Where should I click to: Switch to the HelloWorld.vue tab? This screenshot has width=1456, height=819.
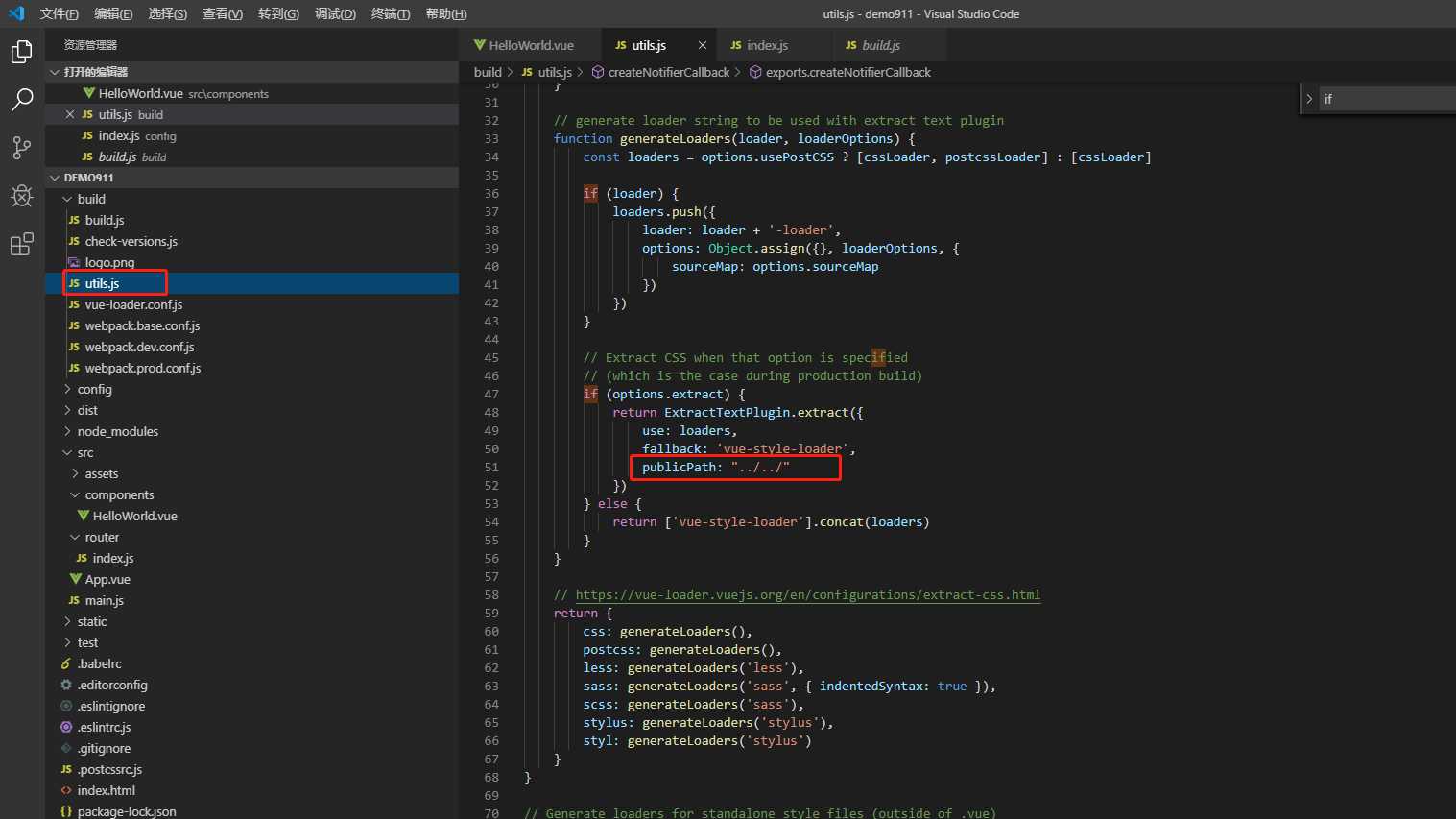pos(530,45)
